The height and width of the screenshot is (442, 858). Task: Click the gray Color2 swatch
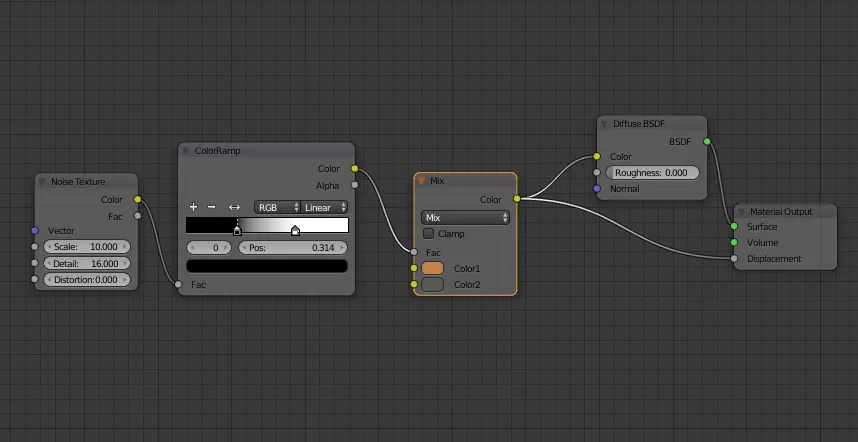tap(432, 285)
